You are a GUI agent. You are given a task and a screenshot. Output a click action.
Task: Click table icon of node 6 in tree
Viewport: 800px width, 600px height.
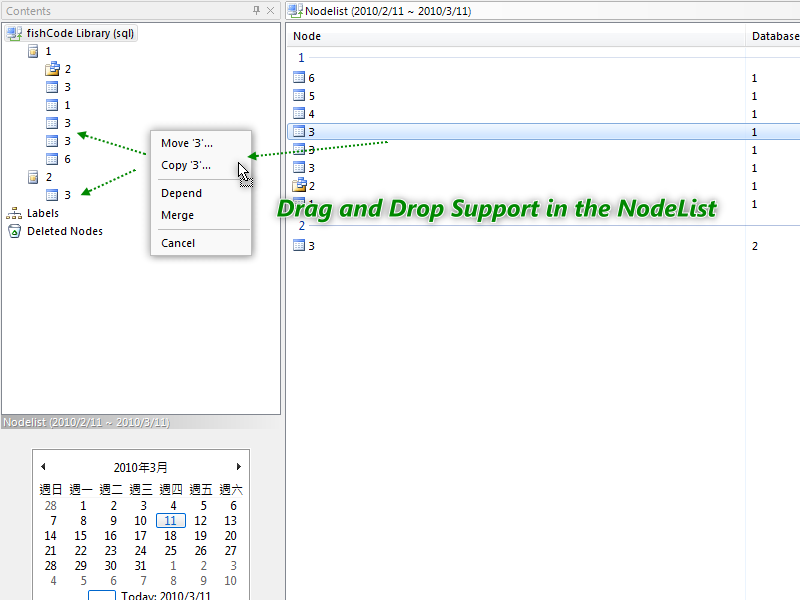(52, 159)
